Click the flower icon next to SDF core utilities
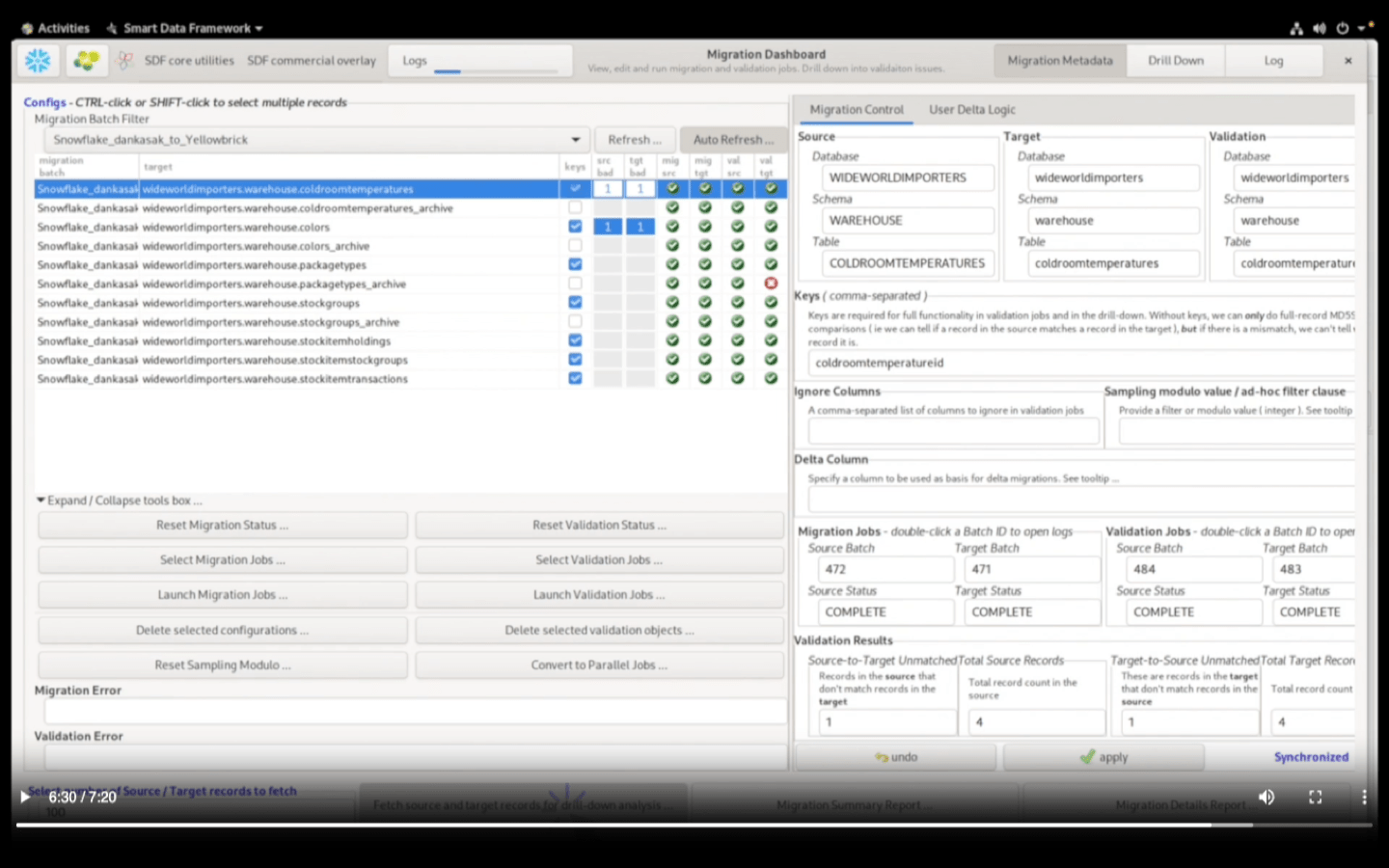Viewport: 1389px width, 868px height. [123, 60]
